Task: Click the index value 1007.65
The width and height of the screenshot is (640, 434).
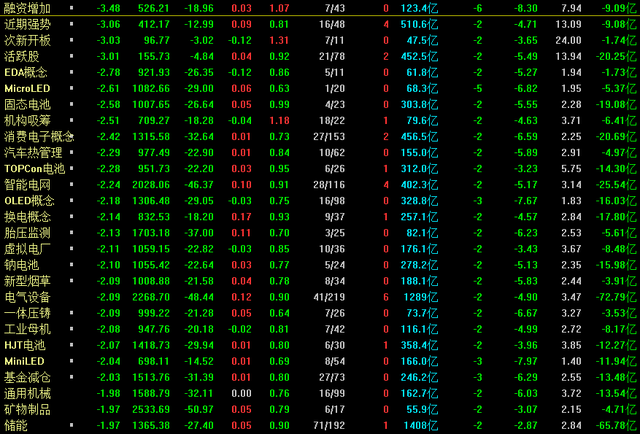Action: pos(151,105)
